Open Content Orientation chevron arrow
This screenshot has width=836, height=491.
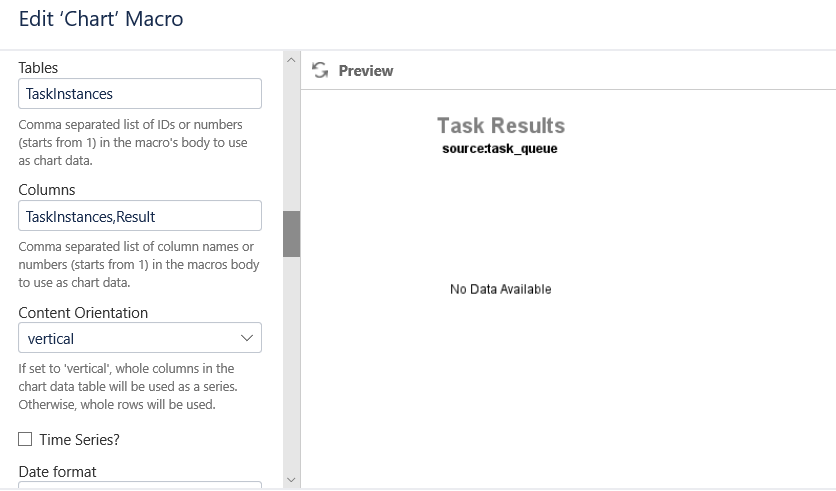click(x=246, y=338)
